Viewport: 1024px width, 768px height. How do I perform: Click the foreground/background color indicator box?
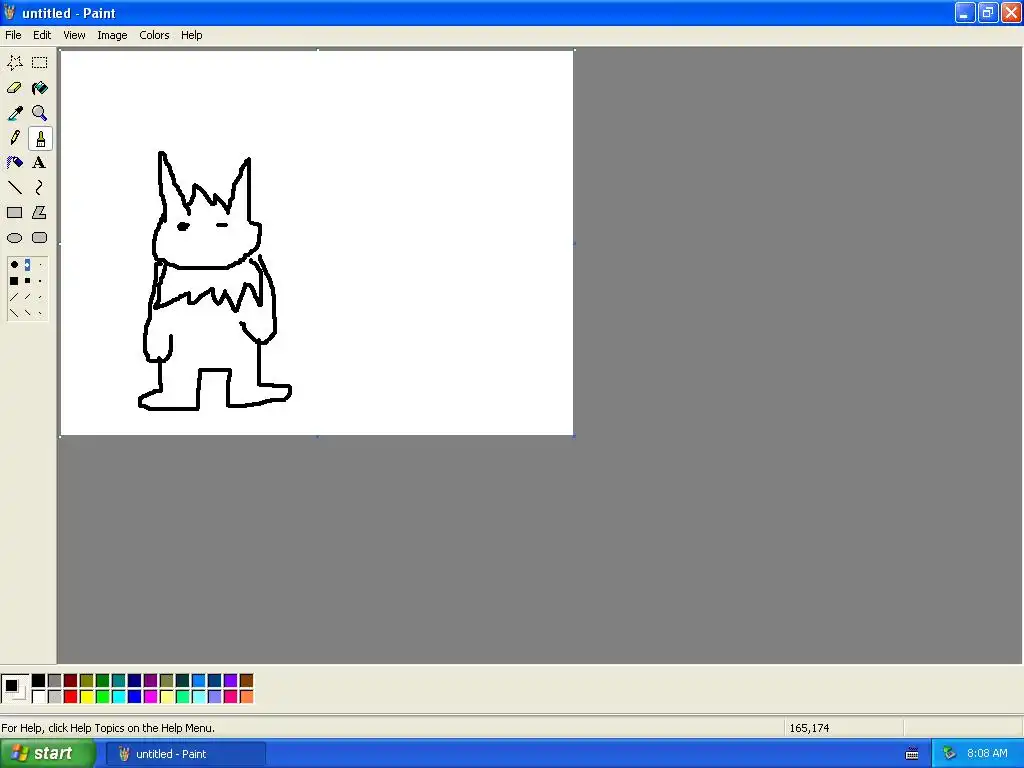tap(15, 689)
